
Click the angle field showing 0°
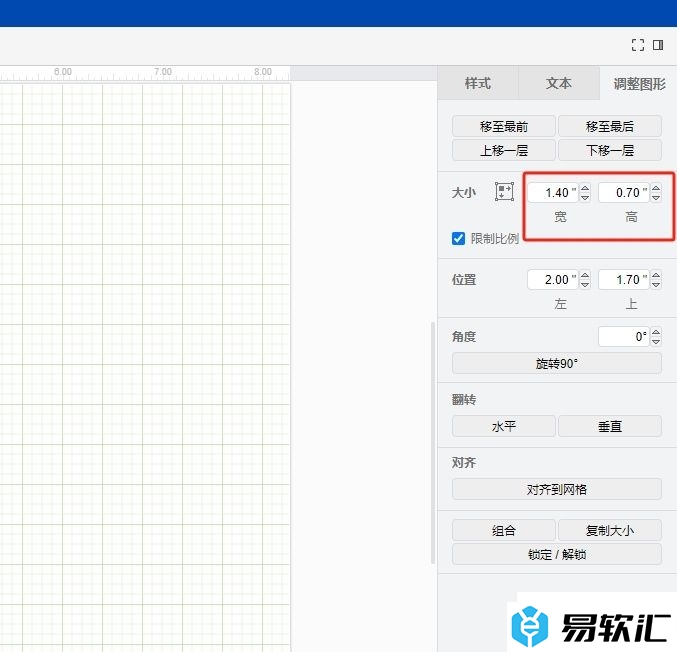pos(624,336)
